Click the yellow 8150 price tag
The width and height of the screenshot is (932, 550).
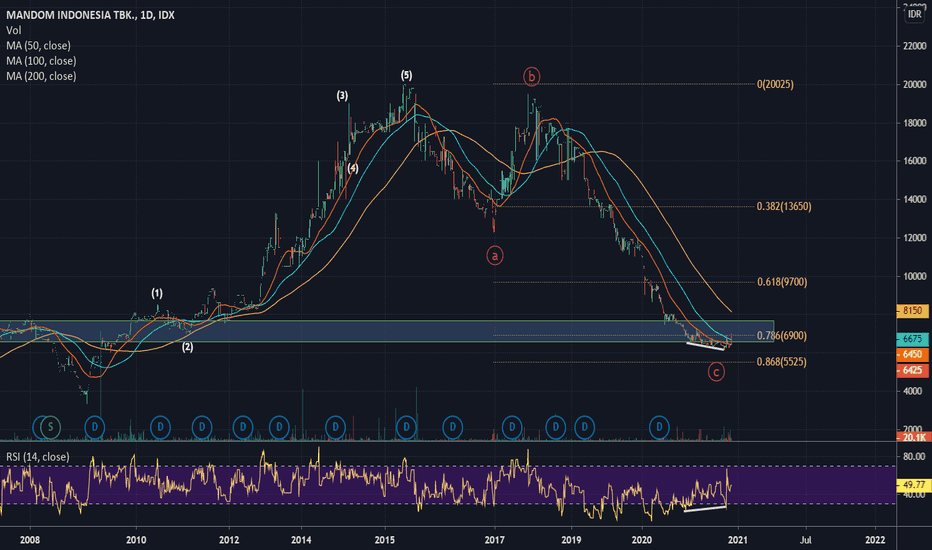coord(912,310)
